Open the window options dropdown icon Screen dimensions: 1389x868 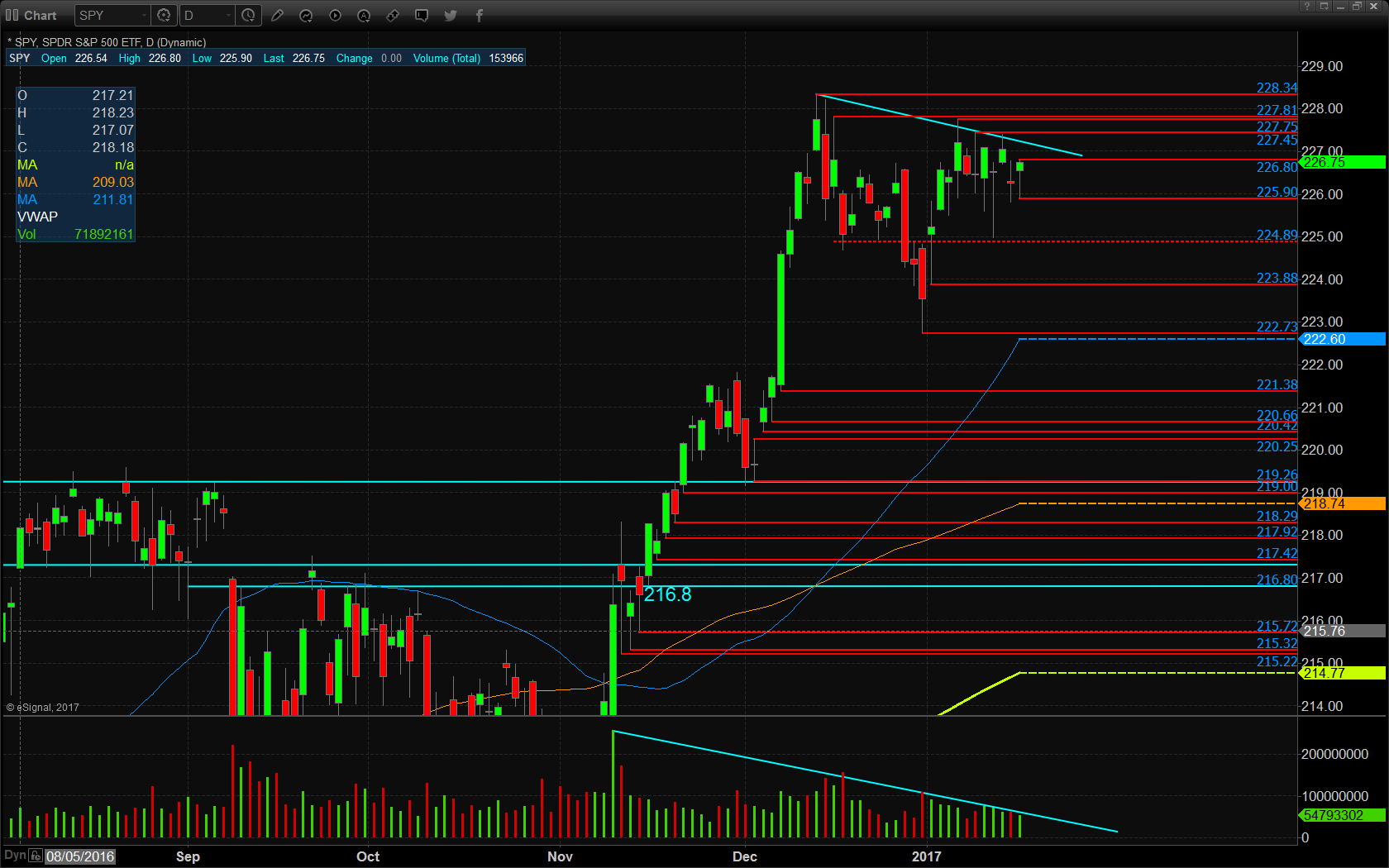pos(1324,6)
